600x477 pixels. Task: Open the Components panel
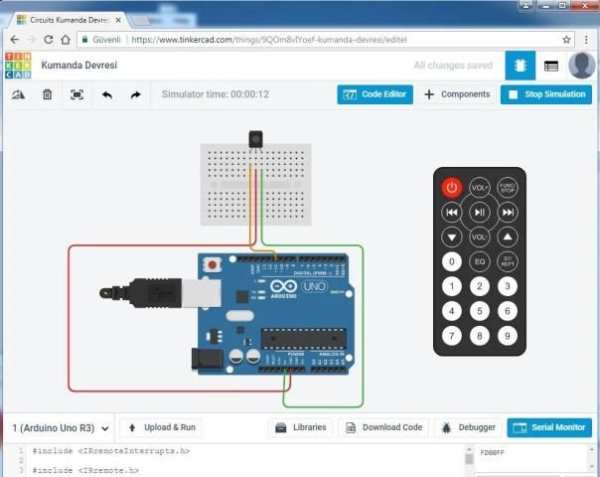click(x=457, y=94)
